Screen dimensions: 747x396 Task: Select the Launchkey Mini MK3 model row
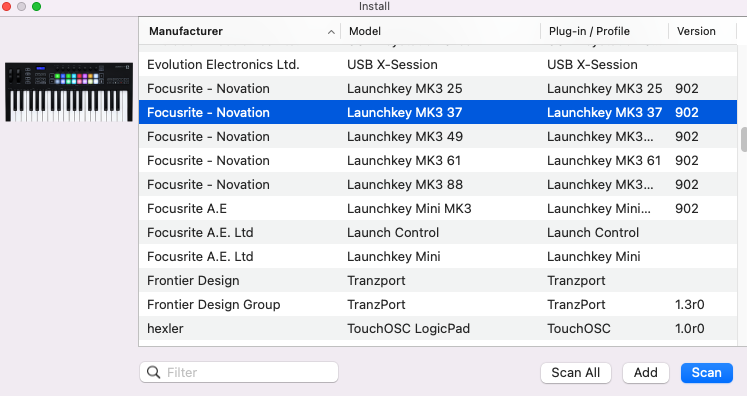(438, 208)
